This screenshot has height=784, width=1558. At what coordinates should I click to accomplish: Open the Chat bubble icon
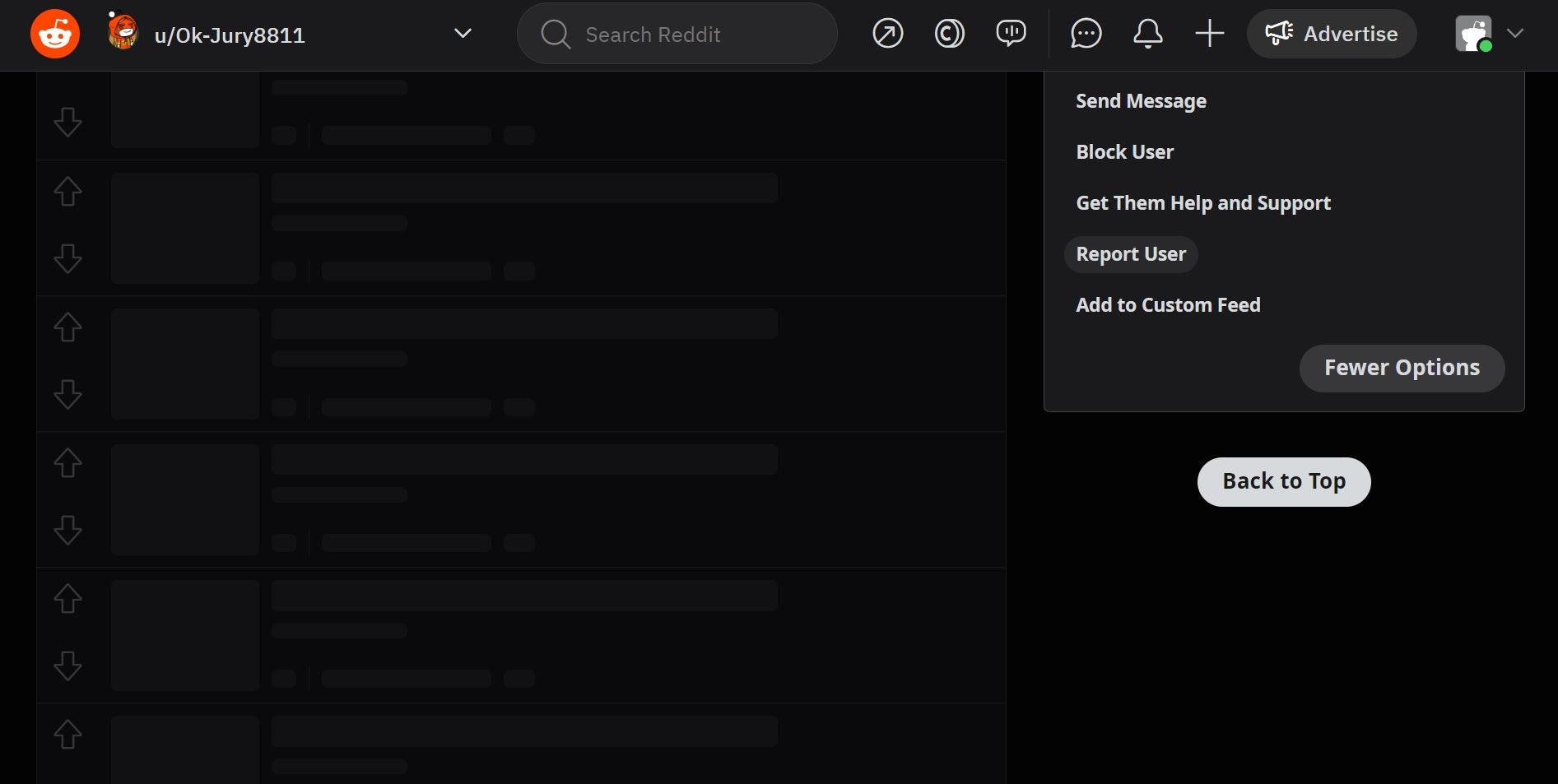(1086, 34)
